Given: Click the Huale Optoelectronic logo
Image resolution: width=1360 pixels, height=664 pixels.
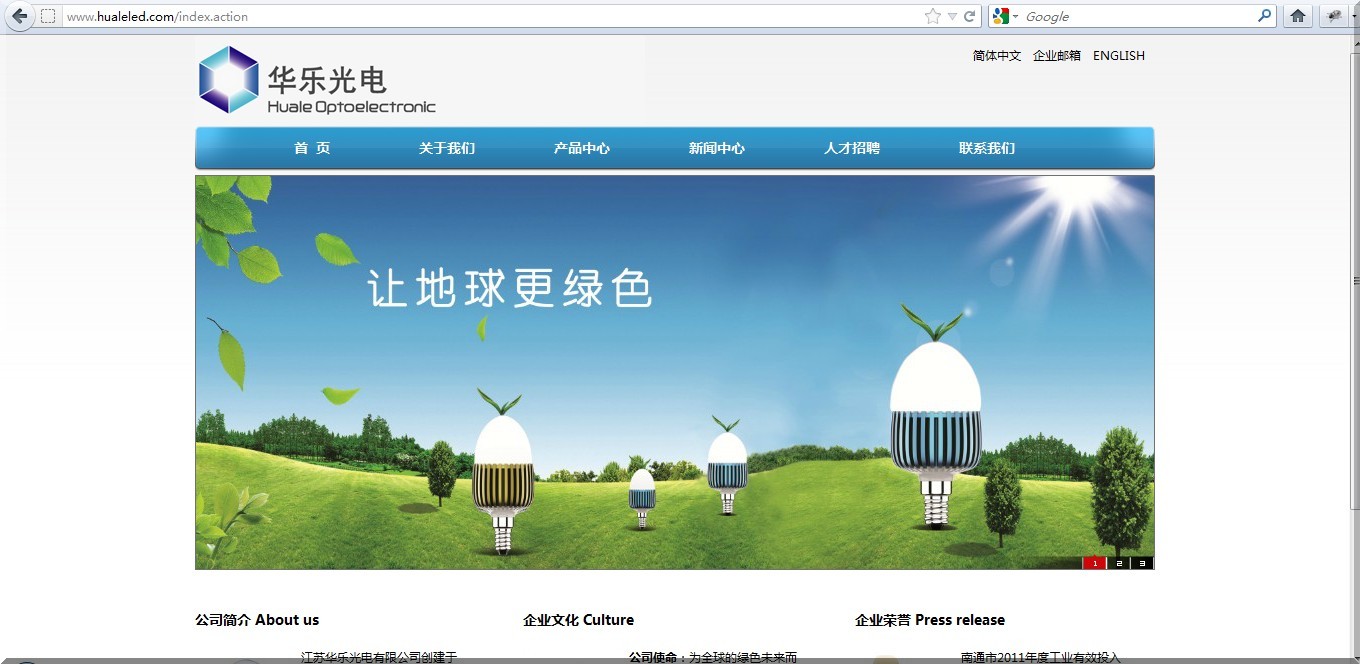Looking at the screenshot, I should (316, 80).
